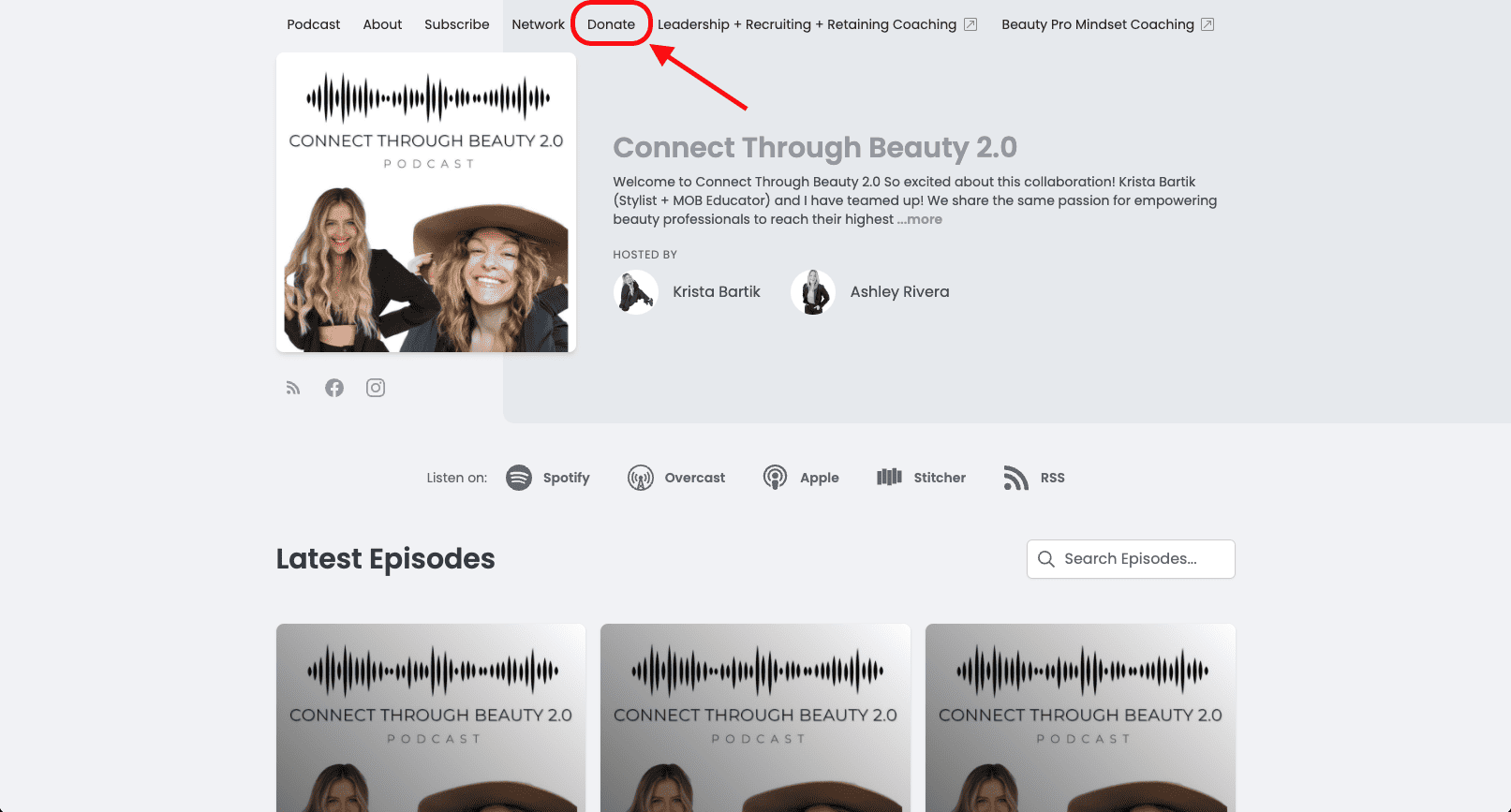Go to the About page
This screenshot has width=1511, height=812.
pos(382,24)
